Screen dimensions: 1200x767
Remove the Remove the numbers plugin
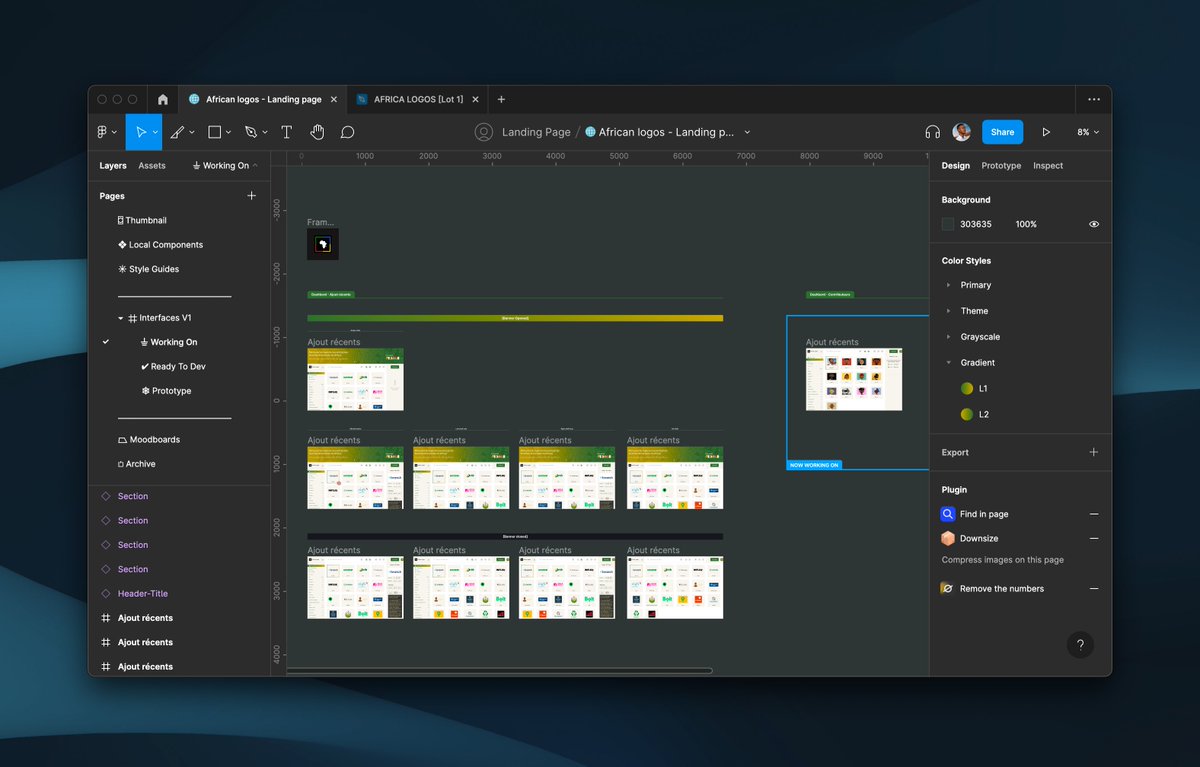(1094, 589)
